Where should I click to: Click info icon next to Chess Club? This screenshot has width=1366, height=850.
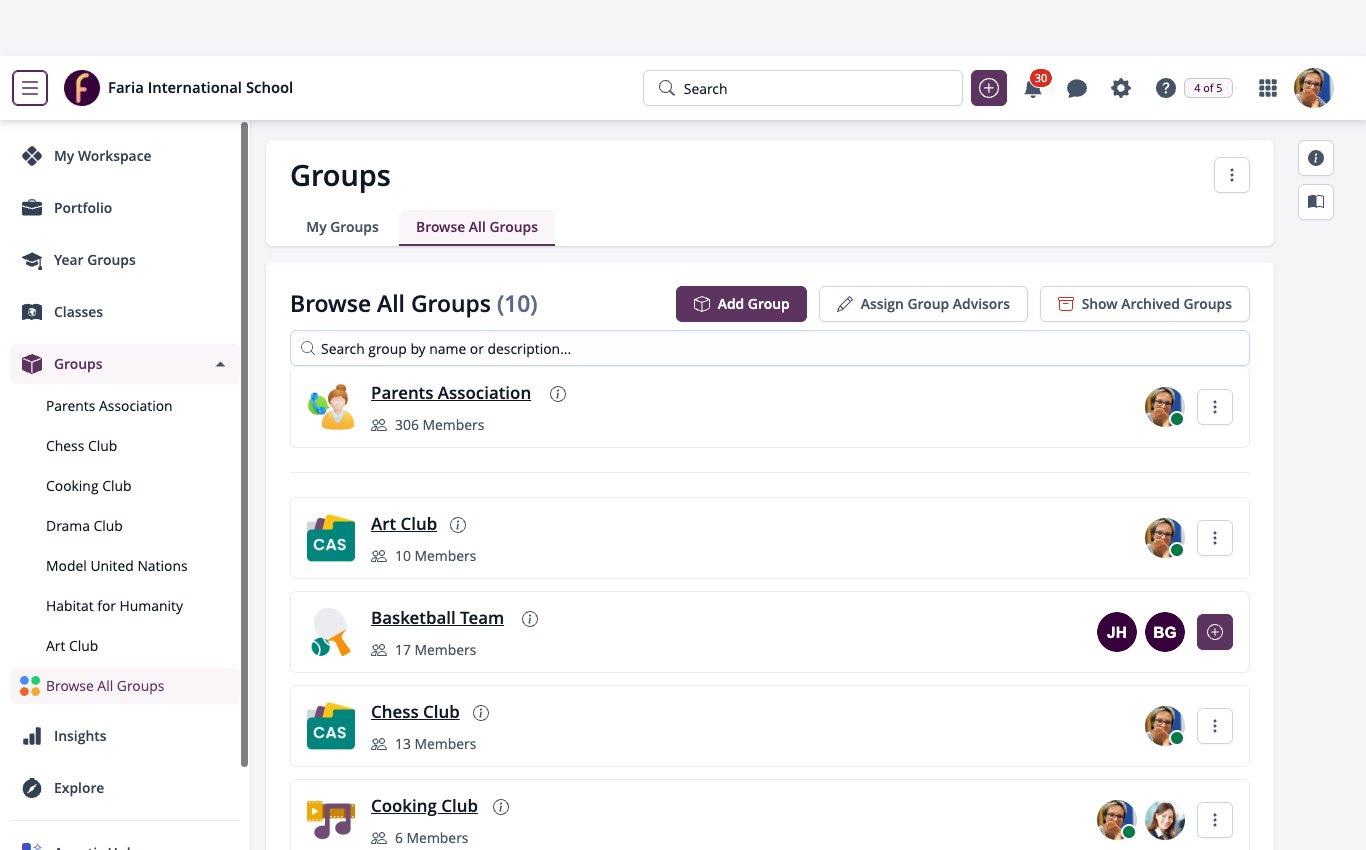point(481,713)
